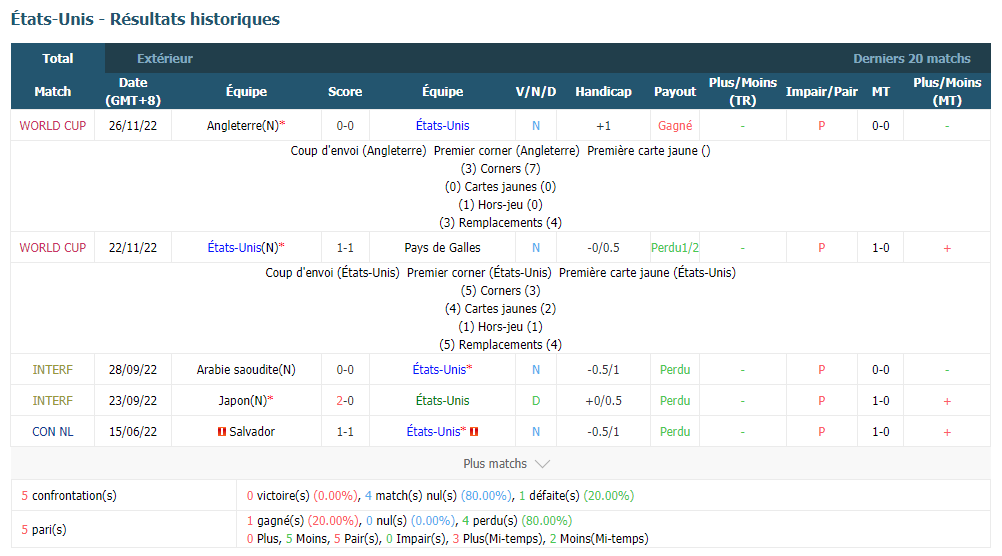Click "5 confrontation(s)" summary label

pos(69,496)
